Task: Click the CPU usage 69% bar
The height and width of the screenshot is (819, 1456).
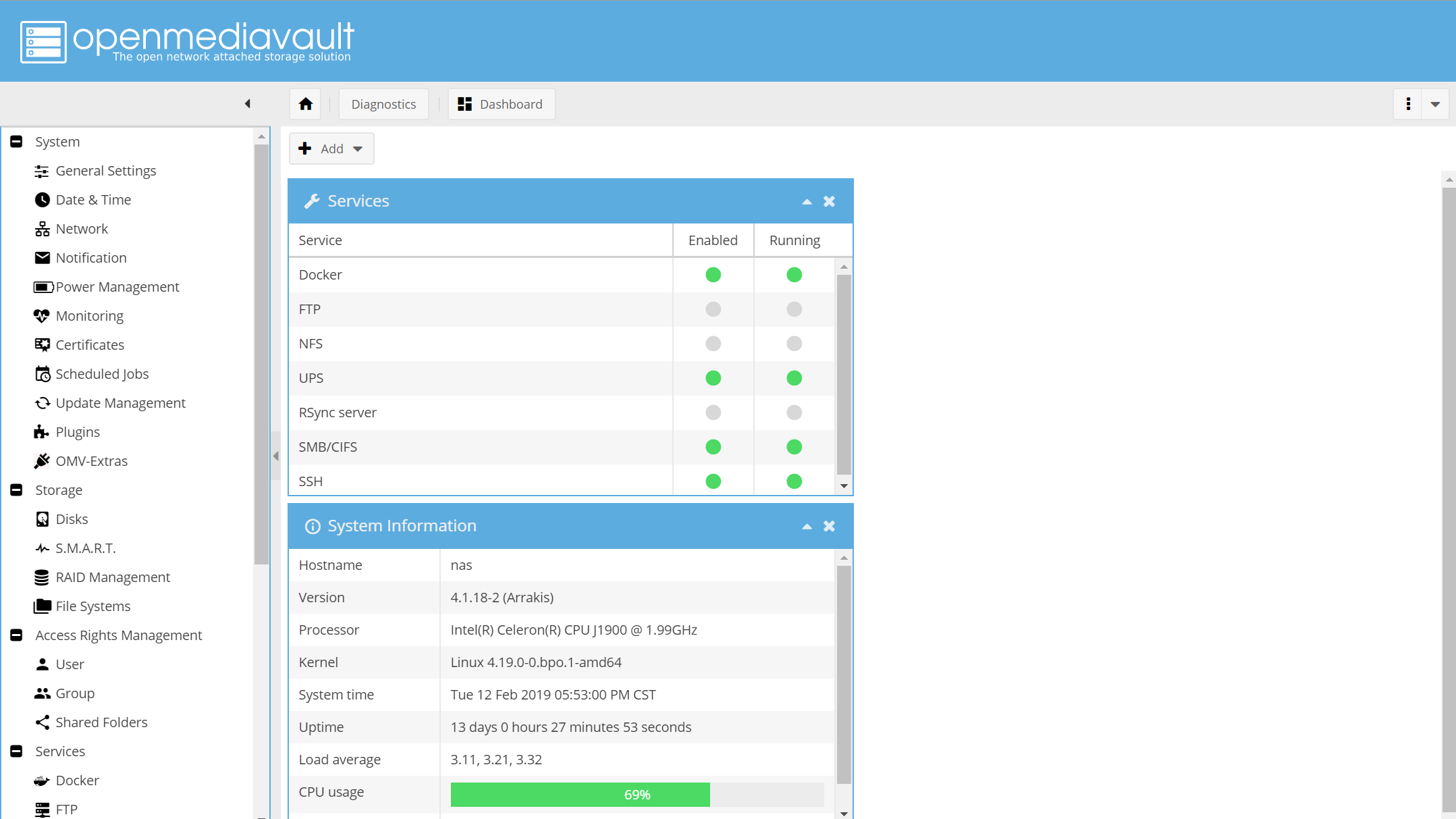Action: pos(637,795)
